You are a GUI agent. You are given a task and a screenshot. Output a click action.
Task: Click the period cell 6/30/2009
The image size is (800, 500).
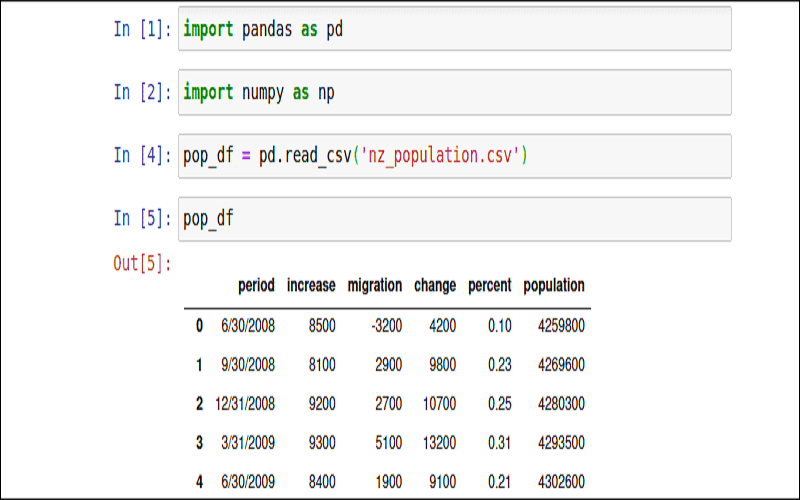point(248,482)
